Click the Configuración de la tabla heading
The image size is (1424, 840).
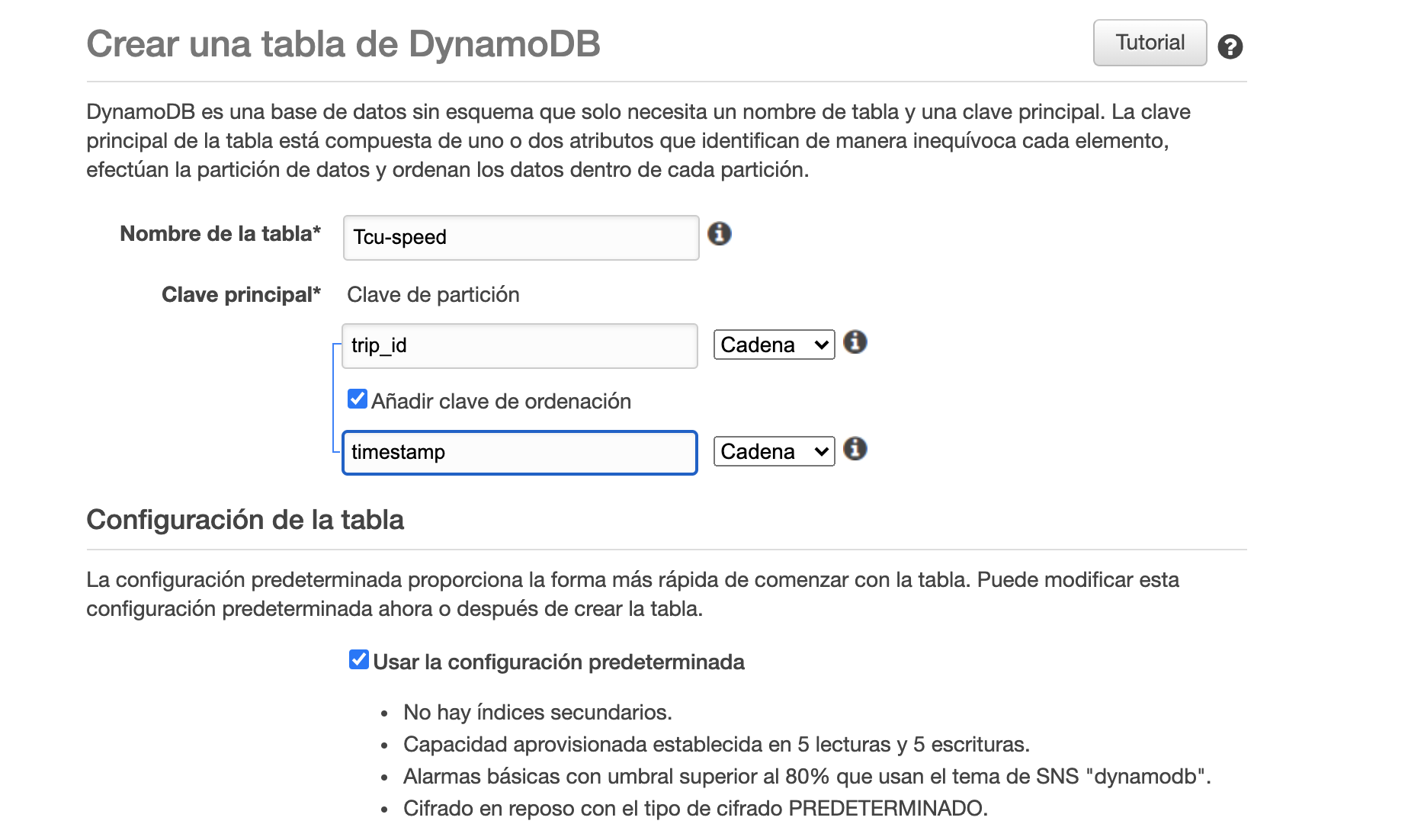[245, 520]
